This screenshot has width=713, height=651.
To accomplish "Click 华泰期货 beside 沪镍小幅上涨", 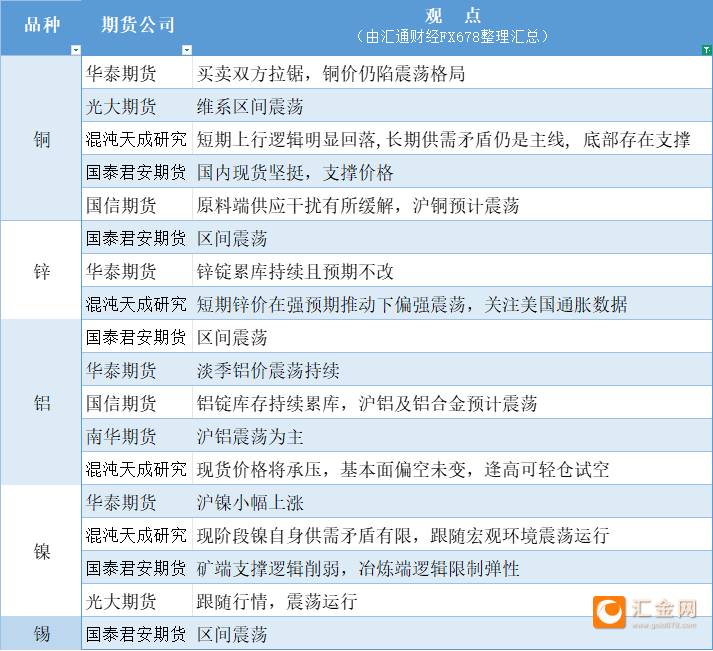I will click(x=137, y=501).
